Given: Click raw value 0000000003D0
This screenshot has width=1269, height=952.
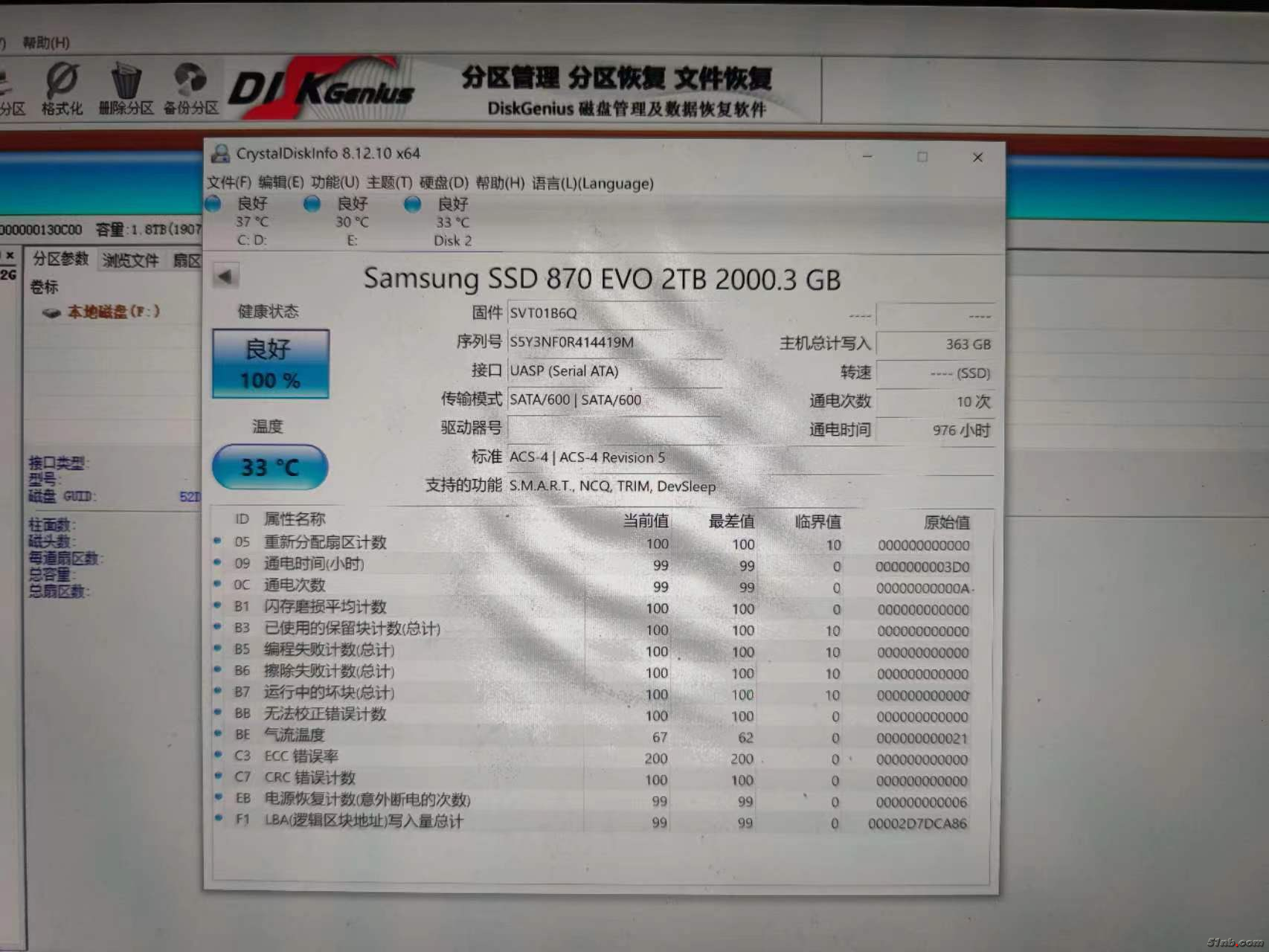Looking at the screenshot, I should pos(922,567).
